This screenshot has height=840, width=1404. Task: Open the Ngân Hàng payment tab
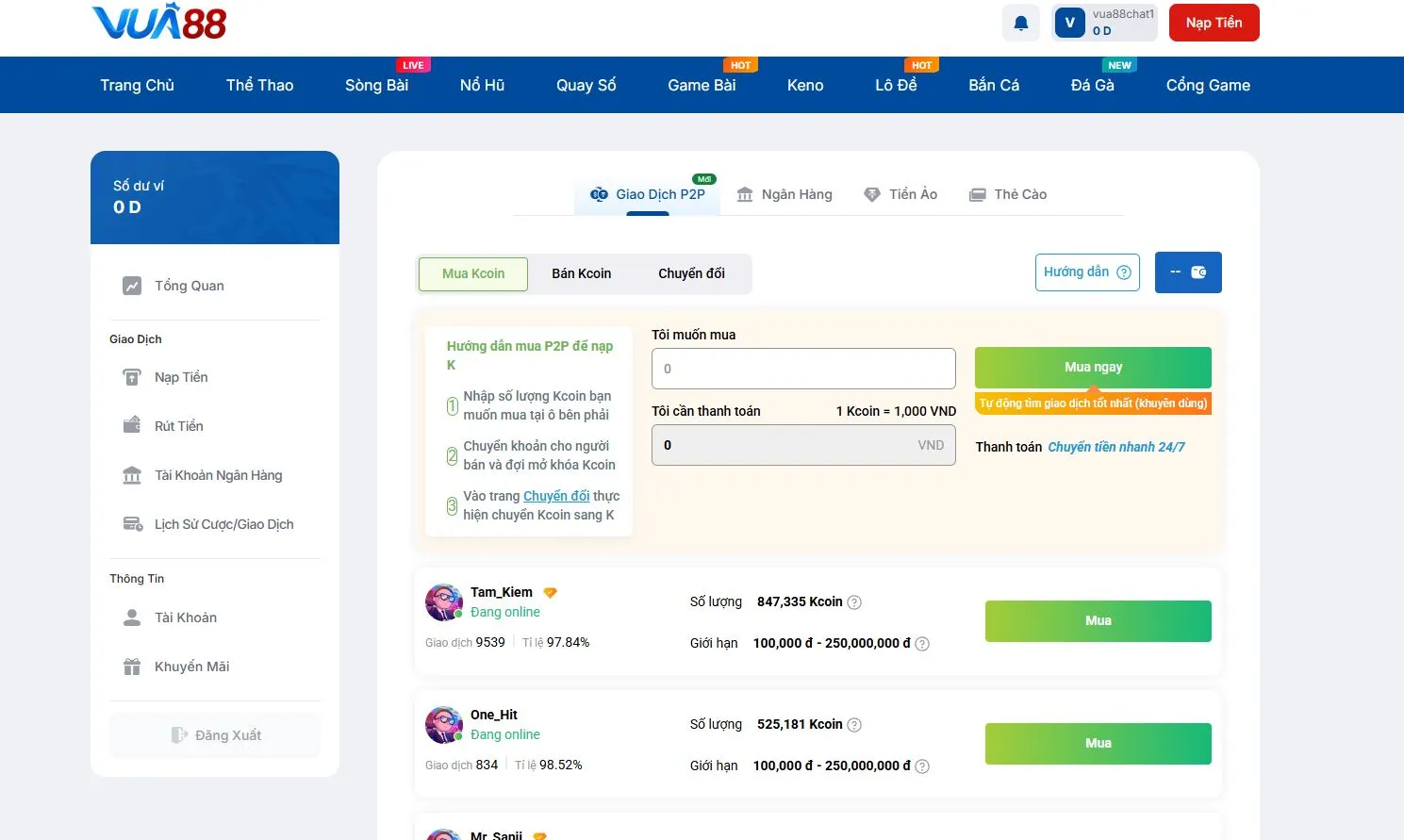pyautogui.click(x=785, y=194)
